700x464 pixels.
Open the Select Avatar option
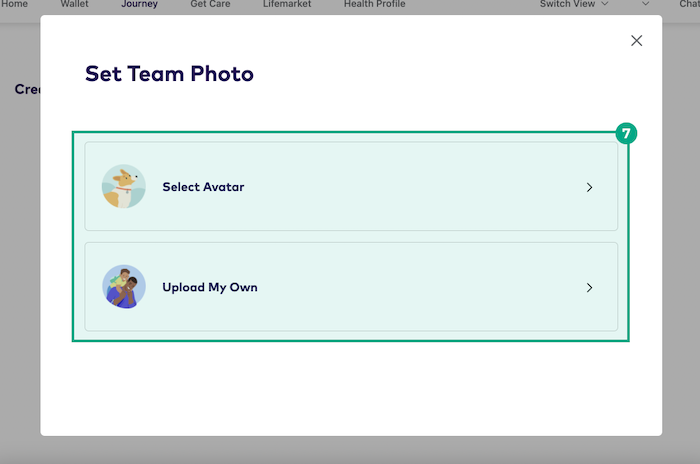coord(351,187)
